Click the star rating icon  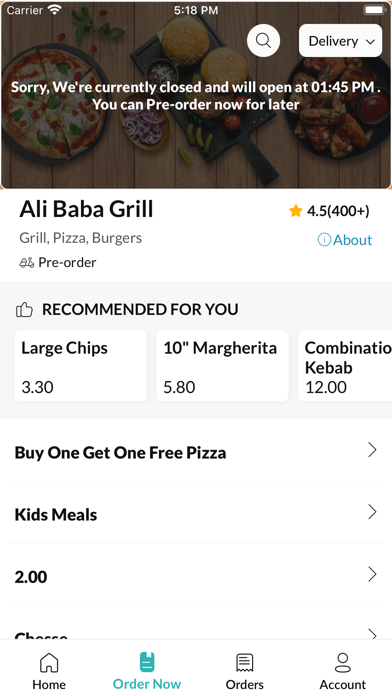(296, 211)
